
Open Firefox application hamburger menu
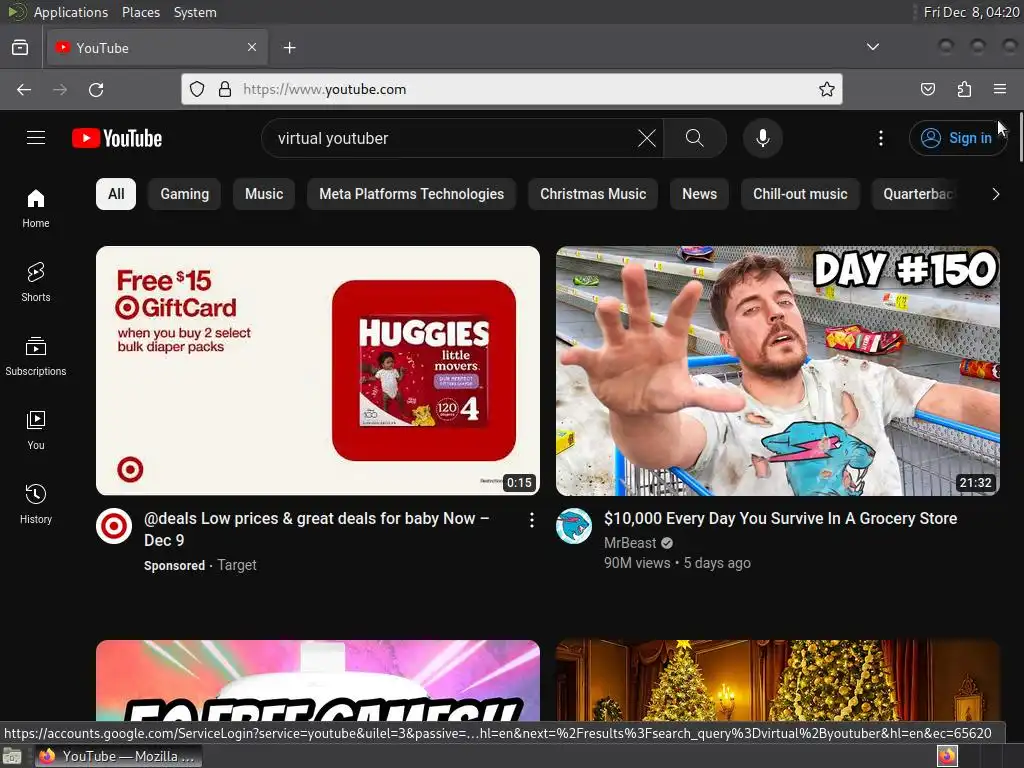pyautogui.click(x=1000, y=89)
